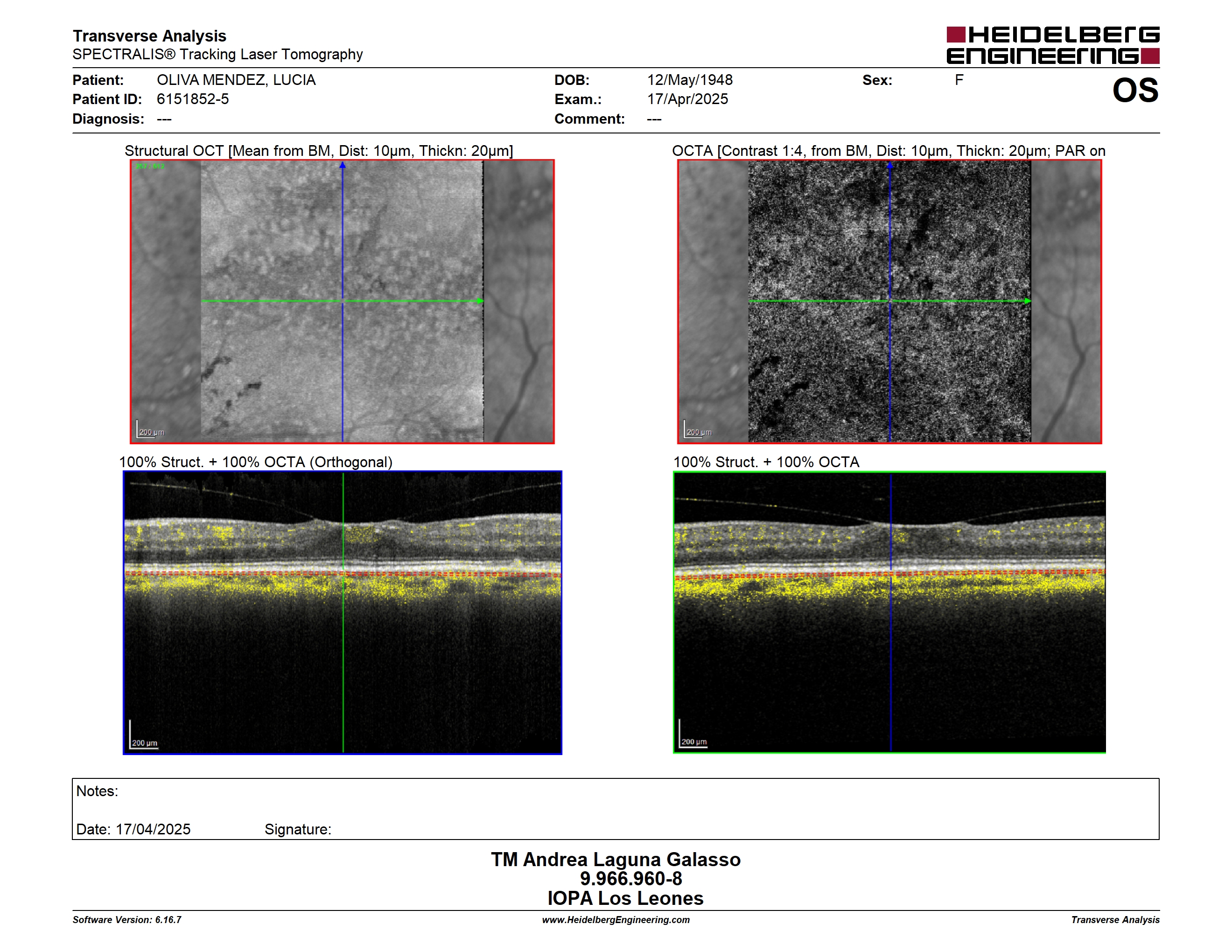Click the 'OCTA [Contrast 1:4' caption
Viewport: 1232px width, 952px height.
pos(889,151)
